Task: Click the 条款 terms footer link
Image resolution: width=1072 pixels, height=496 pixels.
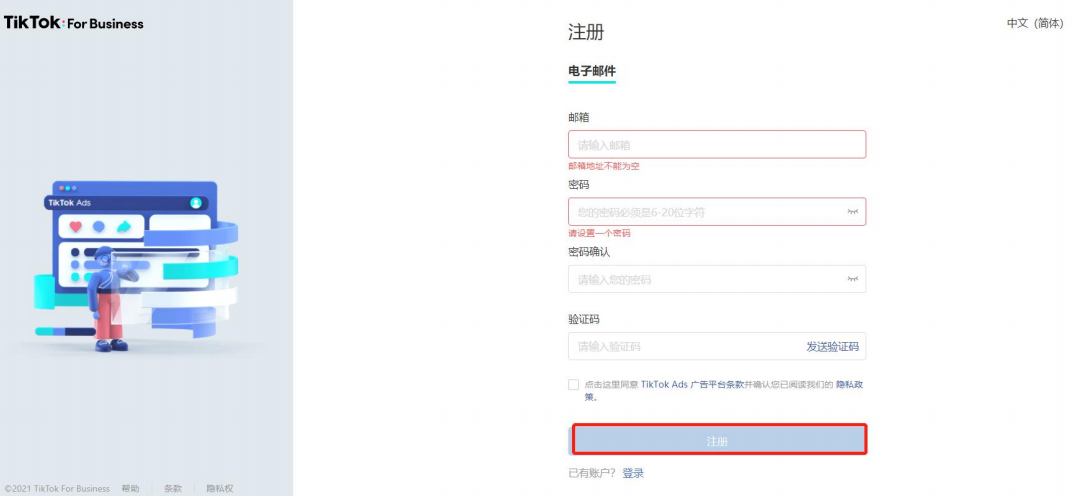Action: point(173,488)
